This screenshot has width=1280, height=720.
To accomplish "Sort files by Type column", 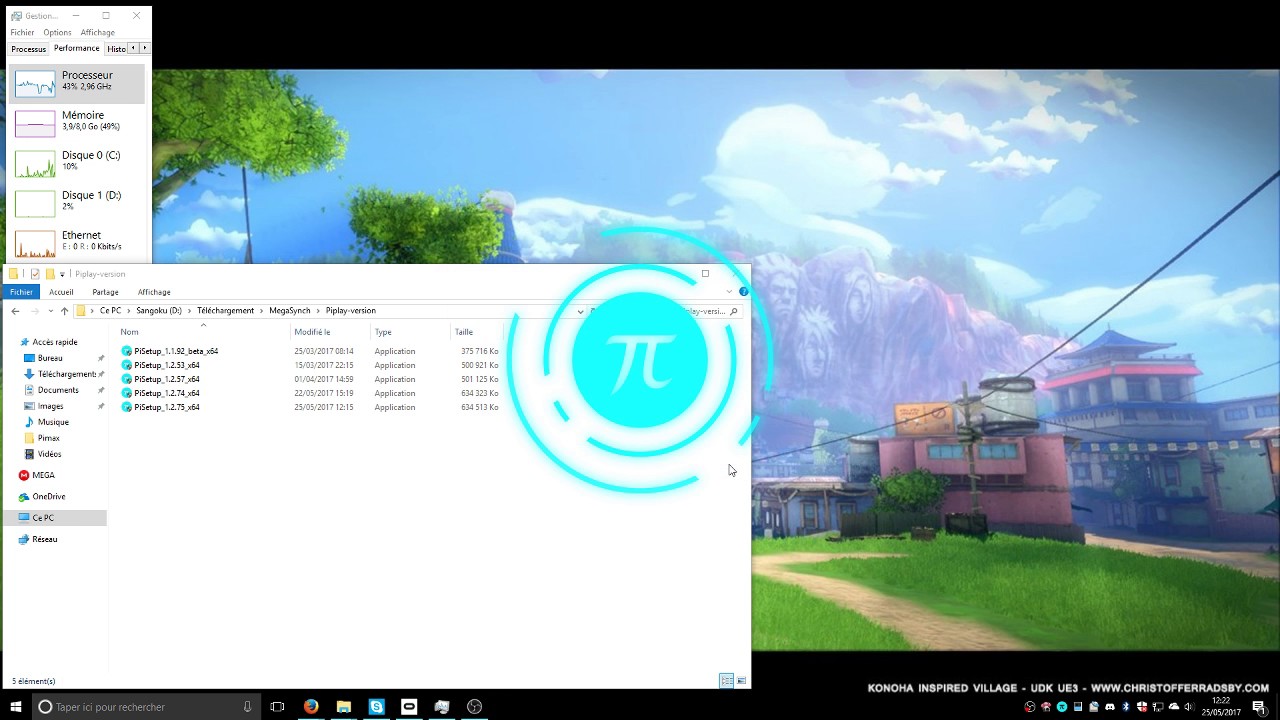I will 383,332.
